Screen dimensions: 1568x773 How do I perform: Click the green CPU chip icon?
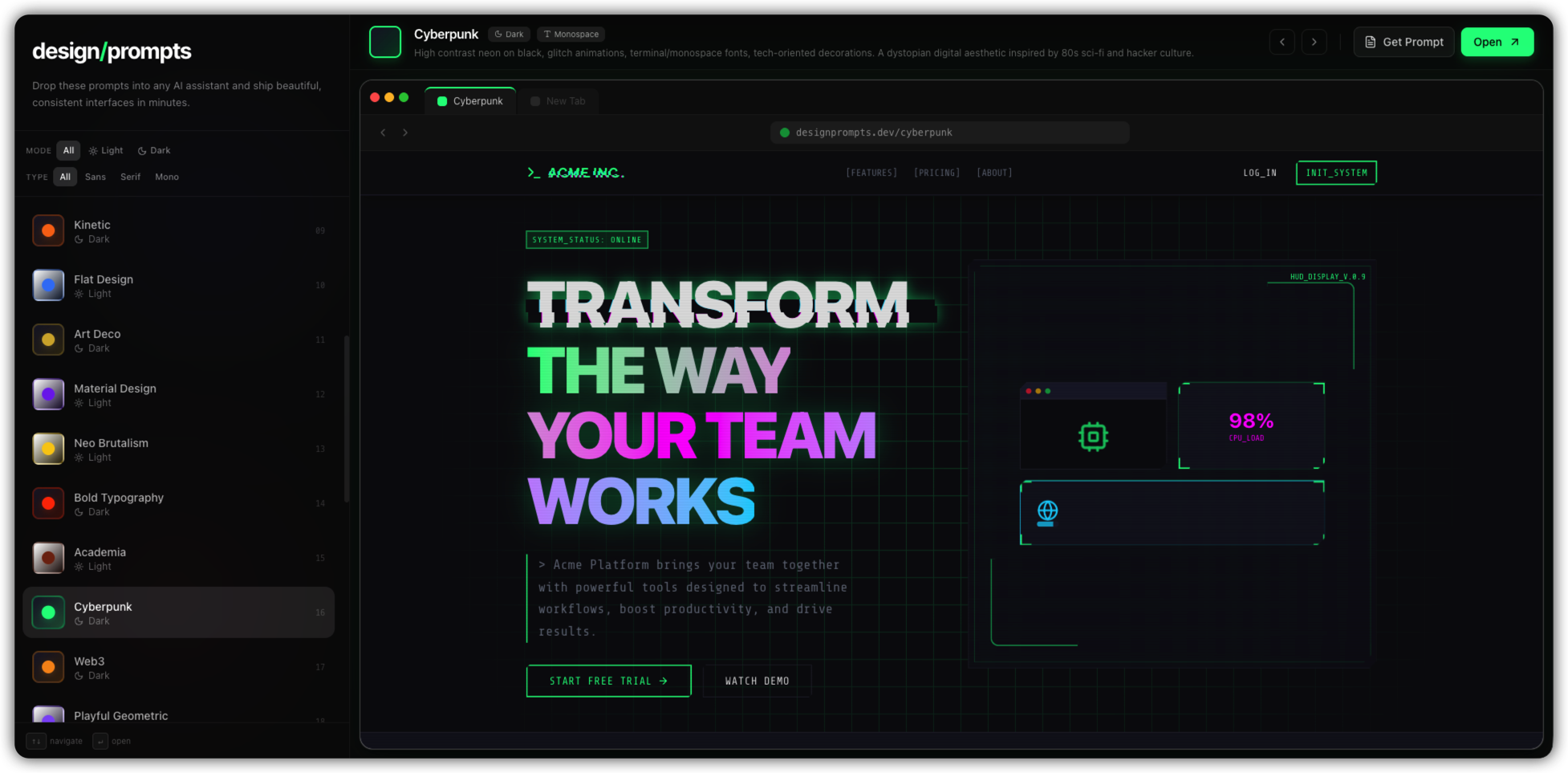coord(1093,437)
